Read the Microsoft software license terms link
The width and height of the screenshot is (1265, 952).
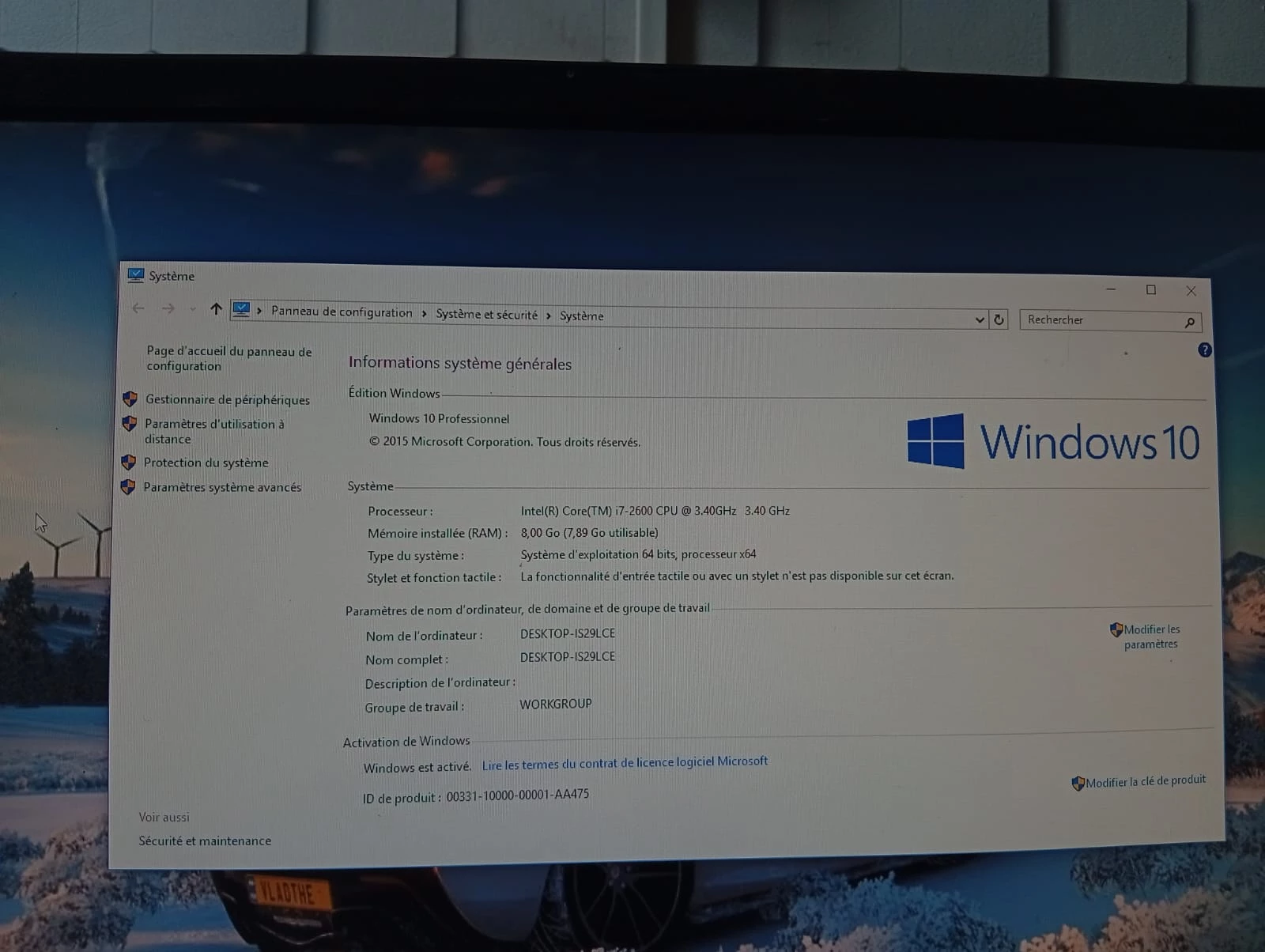coord(625,763)
